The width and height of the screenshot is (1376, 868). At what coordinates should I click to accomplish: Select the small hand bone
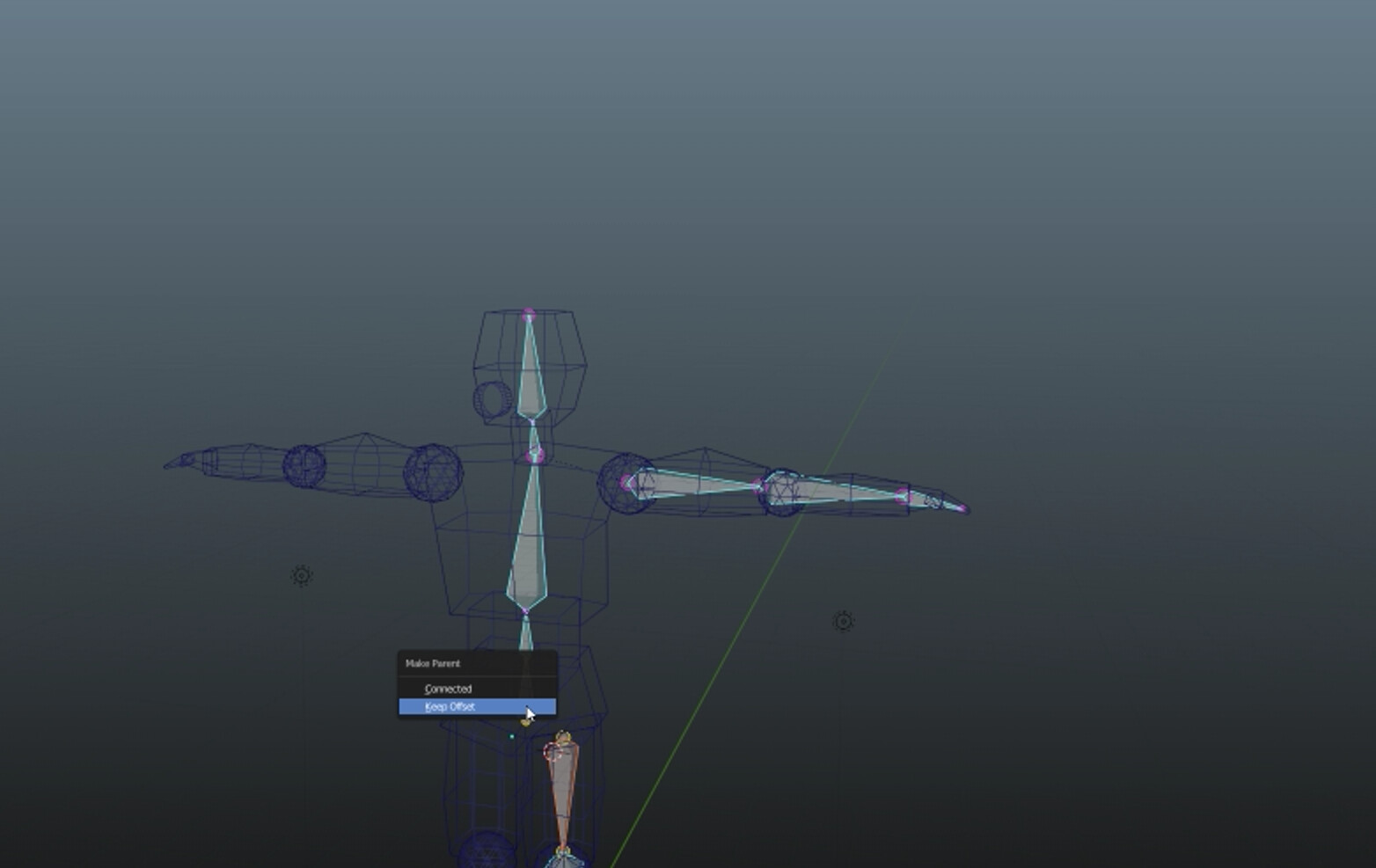click(934, 501)
